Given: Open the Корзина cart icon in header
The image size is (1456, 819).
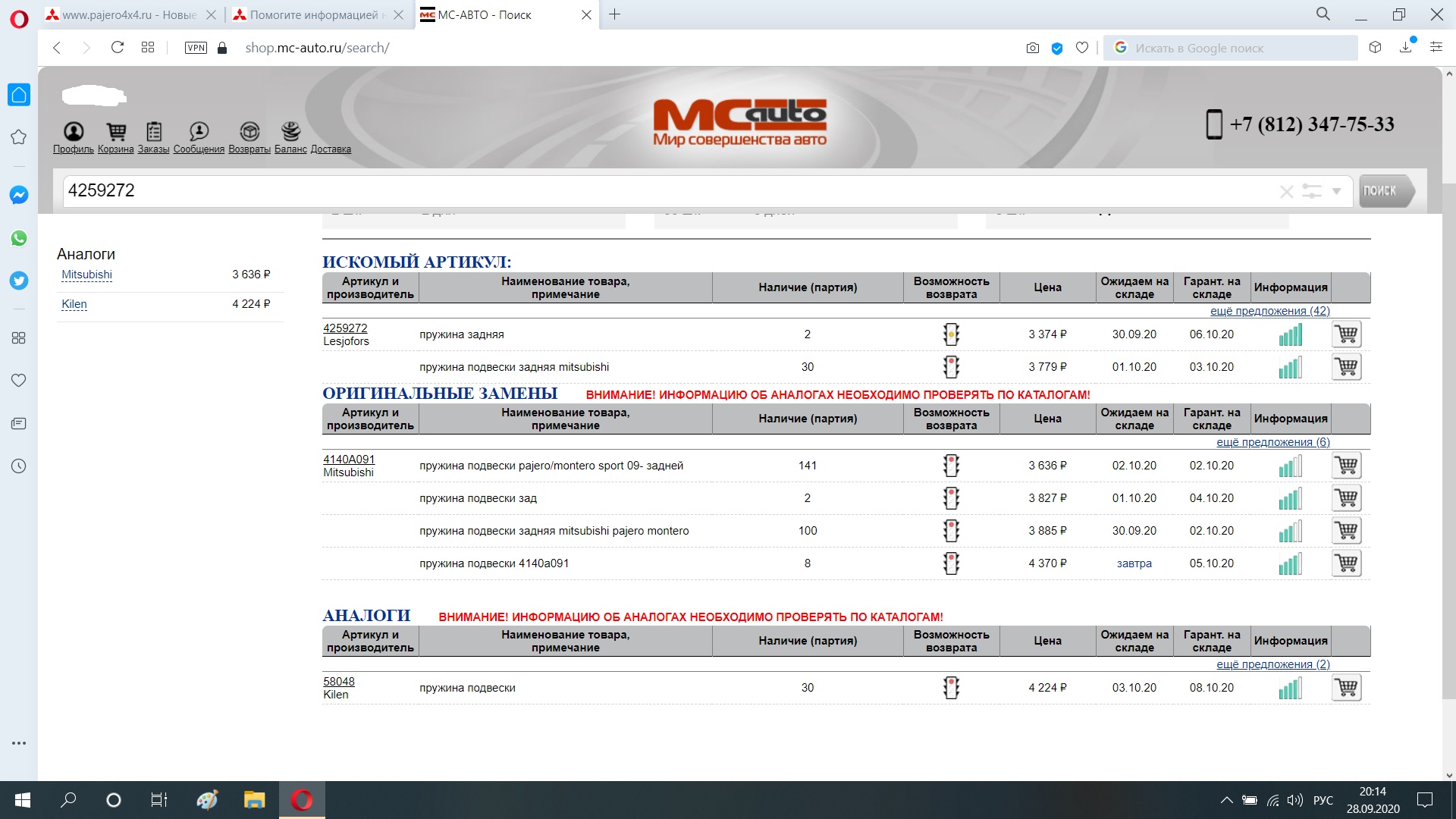Looking at the screenshot, I should pos(115,133).
